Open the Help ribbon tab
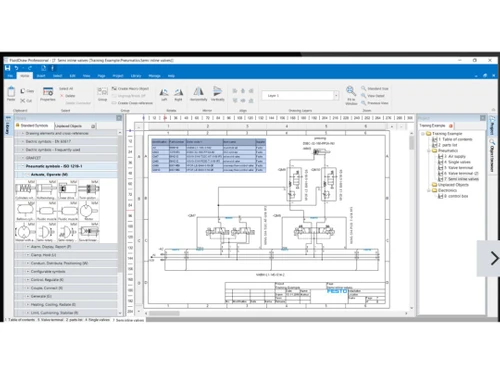The width and height of the screenshot is (500, 375). (x=171, y=76)
